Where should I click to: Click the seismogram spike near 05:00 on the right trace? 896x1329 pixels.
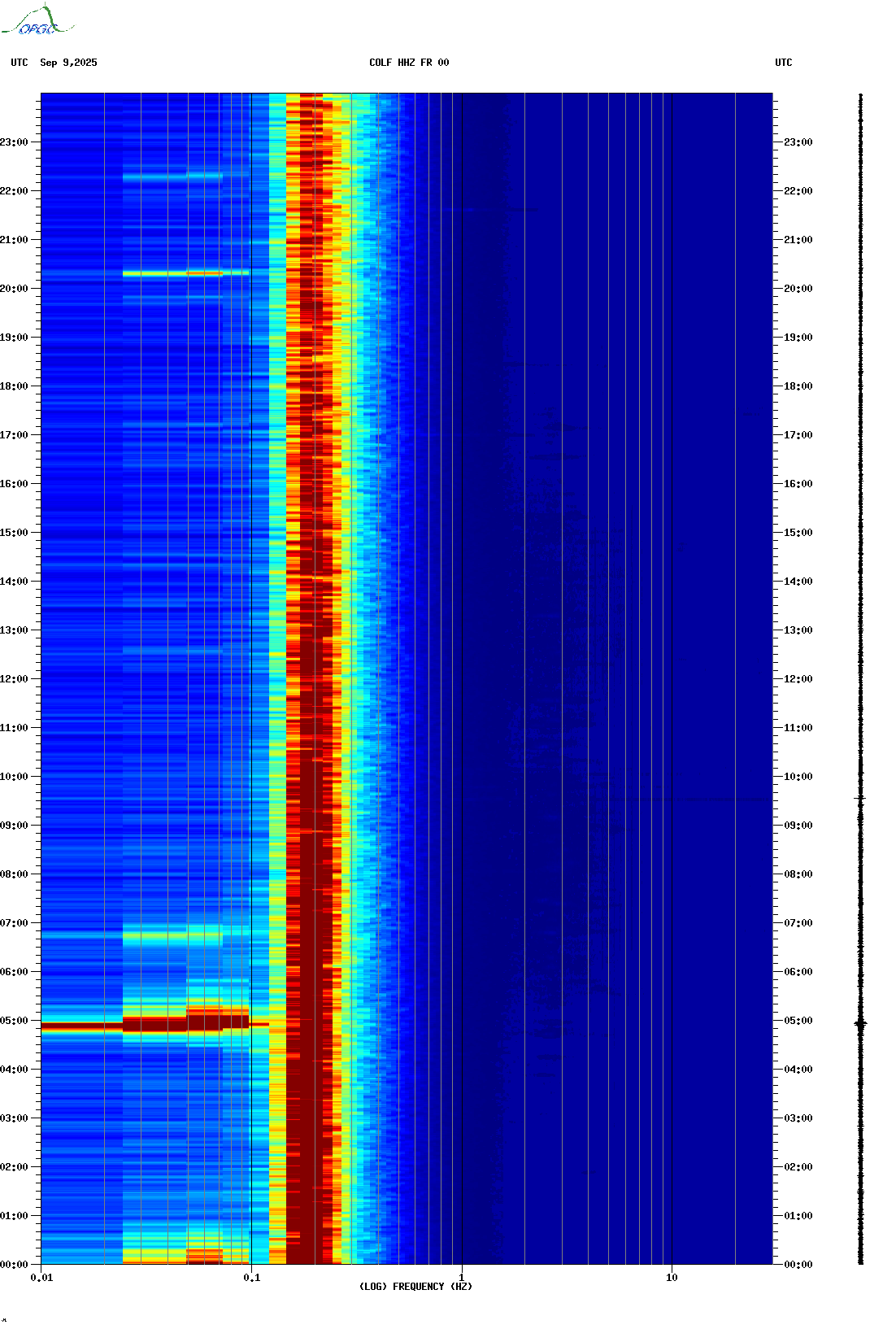(x=860, y=1024)
